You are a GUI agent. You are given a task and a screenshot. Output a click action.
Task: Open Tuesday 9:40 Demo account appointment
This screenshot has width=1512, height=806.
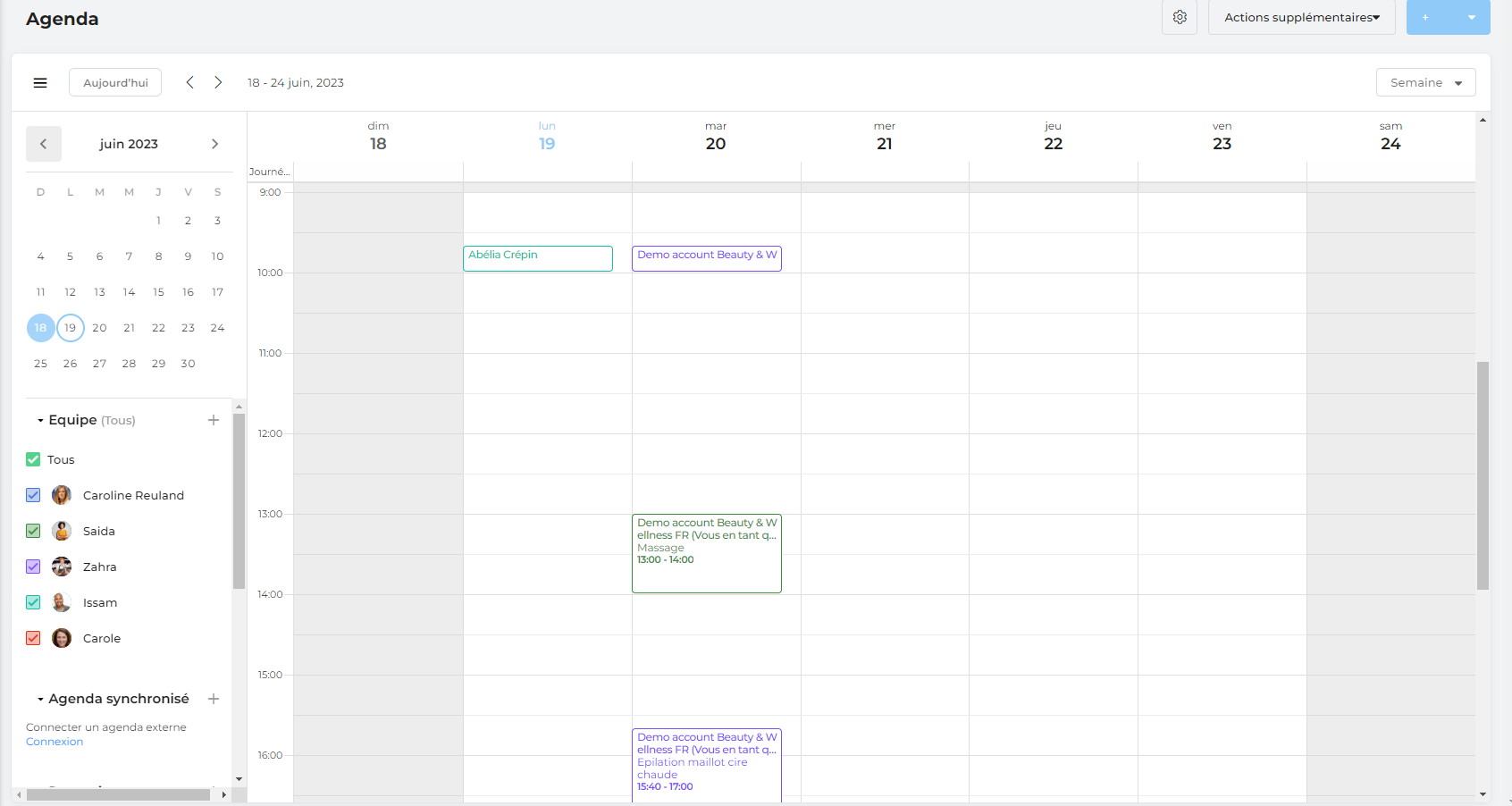pos(707,258)
